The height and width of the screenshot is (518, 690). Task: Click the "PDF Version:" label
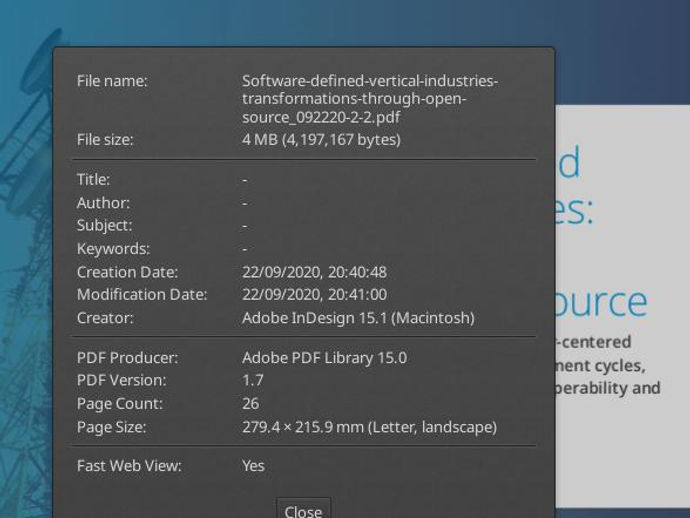121,380
